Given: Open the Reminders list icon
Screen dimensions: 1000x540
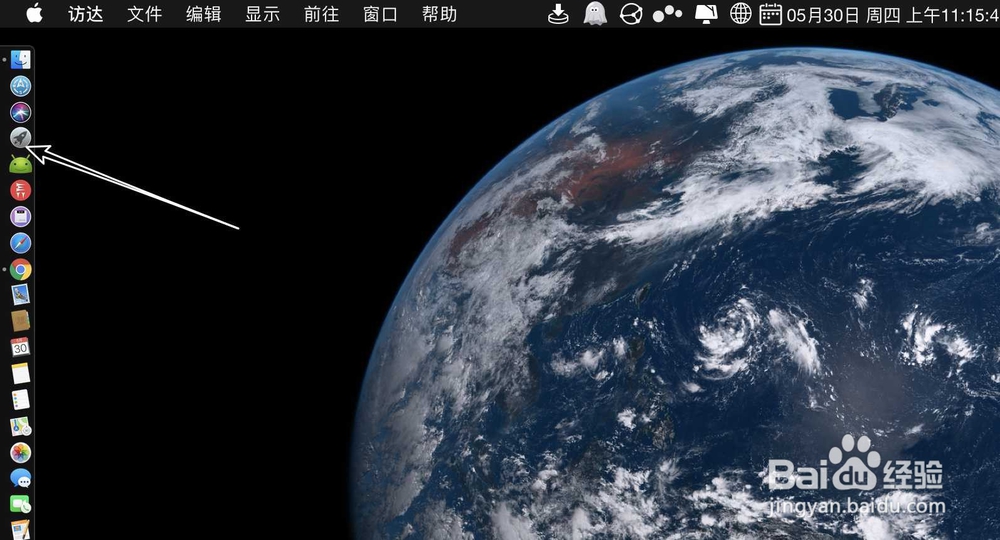Looking at the screenshot, I should pyautogui.click(x=20, y=400).
